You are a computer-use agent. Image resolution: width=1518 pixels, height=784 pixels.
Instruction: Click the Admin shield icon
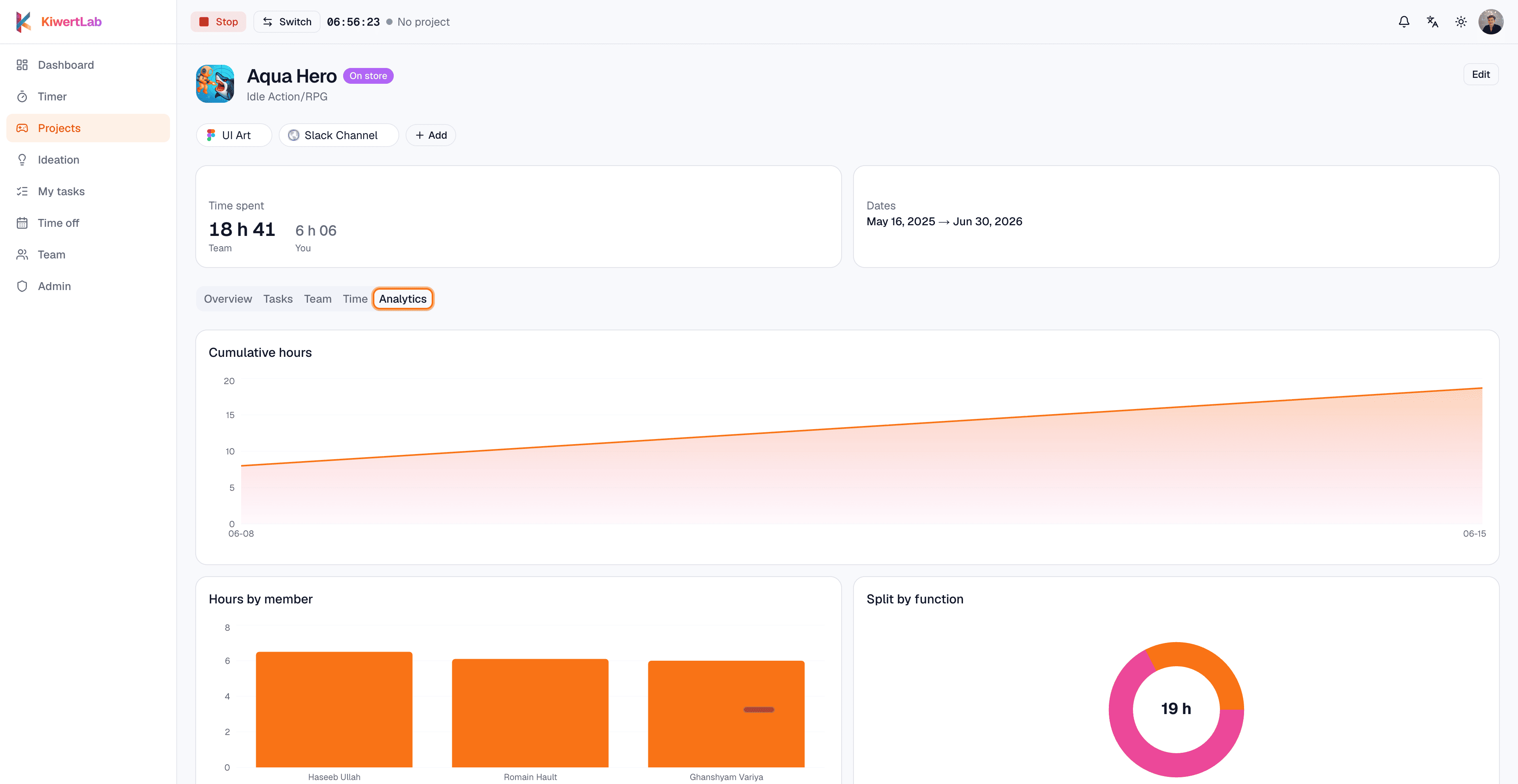[x=22, y=286]
